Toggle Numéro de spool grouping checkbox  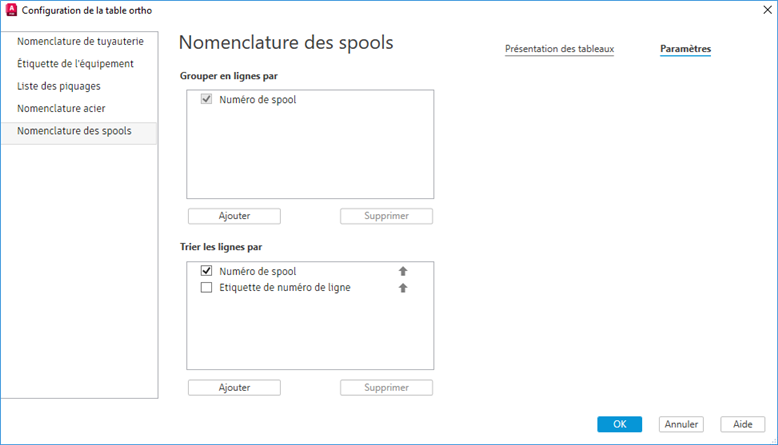[207, 100]
